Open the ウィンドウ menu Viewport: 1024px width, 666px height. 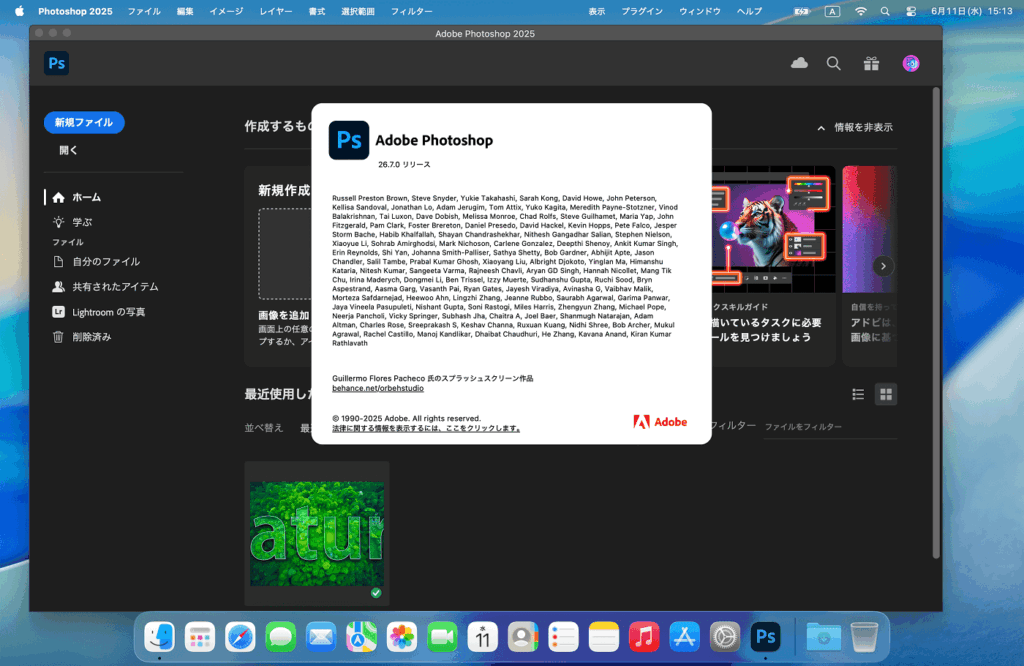pyautogui.click(x=700, y=11)
